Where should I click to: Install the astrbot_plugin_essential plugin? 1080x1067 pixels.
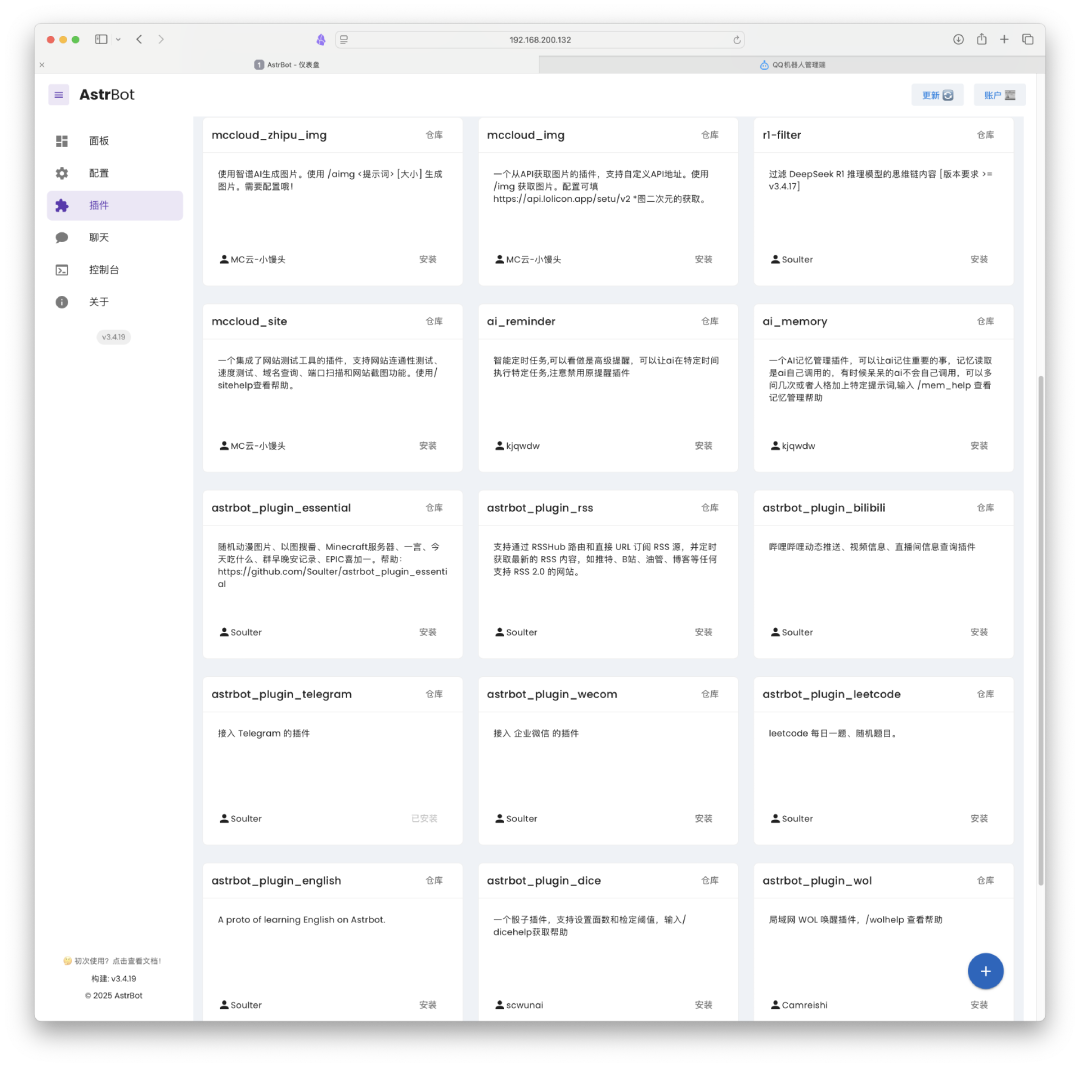click(x=428, y=632)
